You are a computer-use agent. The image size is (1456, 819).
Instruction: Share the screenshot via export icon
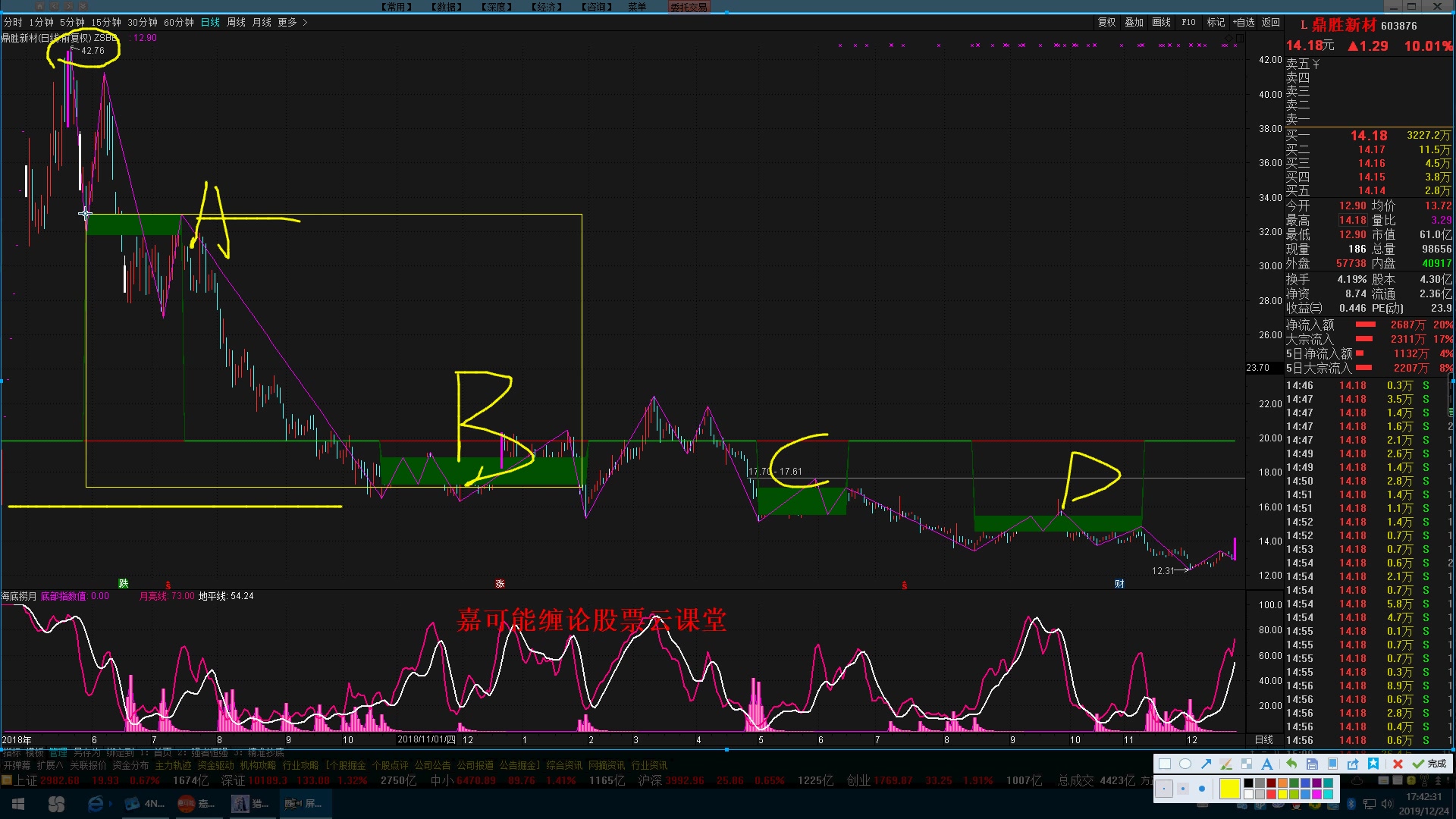click(1353, 764)
